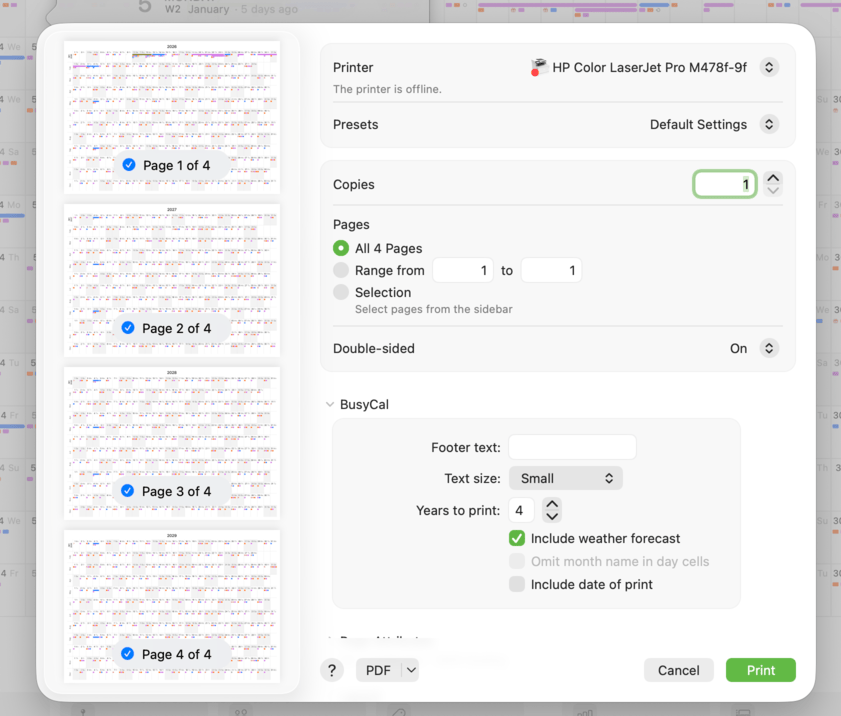
Task: Enable Include date of print checkbox
Action: click(517, 584)
